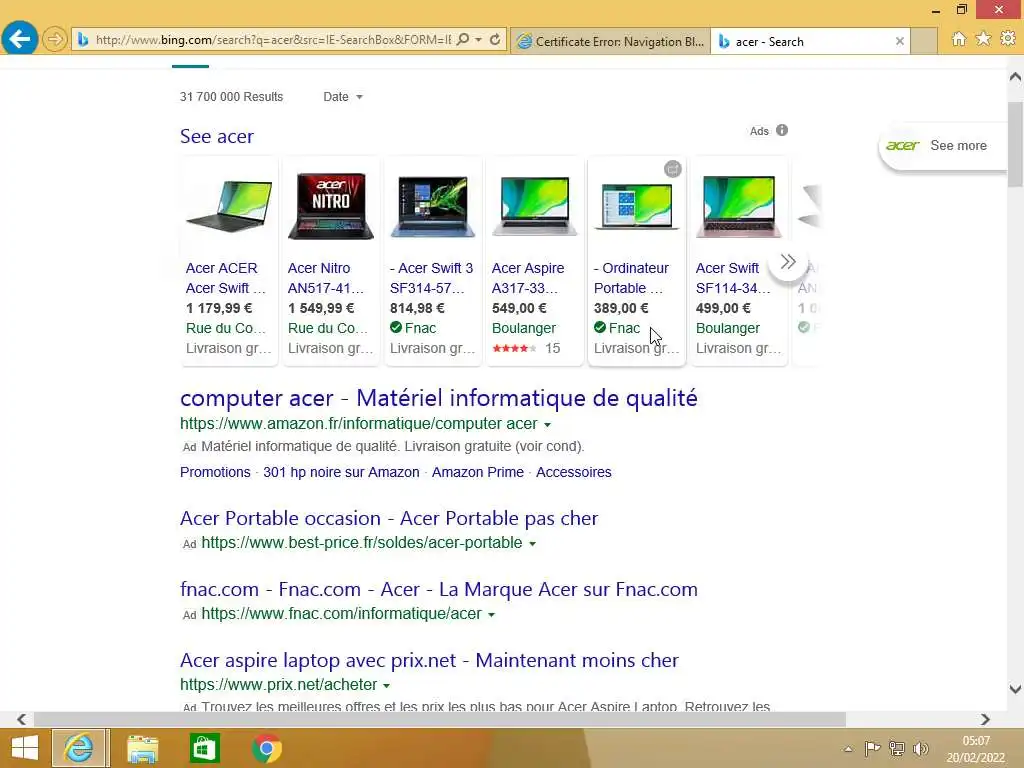Expand the amazon.fr URL dropdown arrow

pos(547,425)
